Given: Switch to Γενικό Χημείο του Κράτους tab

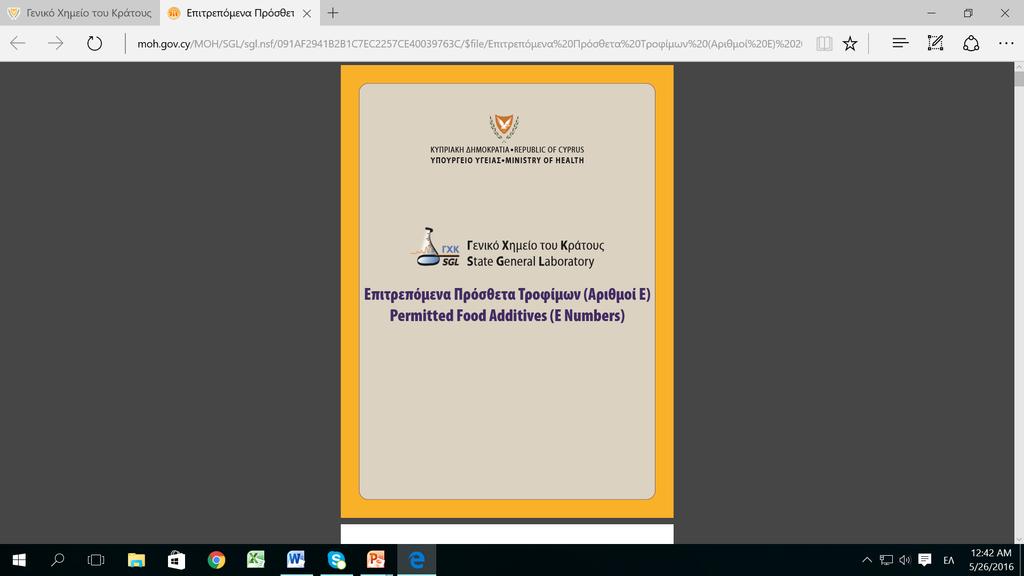Looking at the screenshot, I should coord(80,12).
